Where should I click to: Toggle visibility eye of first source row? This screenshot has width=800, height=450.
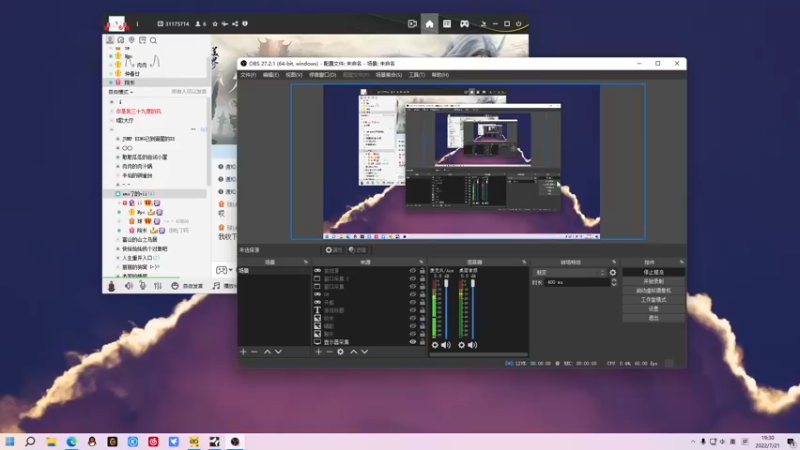412,270
